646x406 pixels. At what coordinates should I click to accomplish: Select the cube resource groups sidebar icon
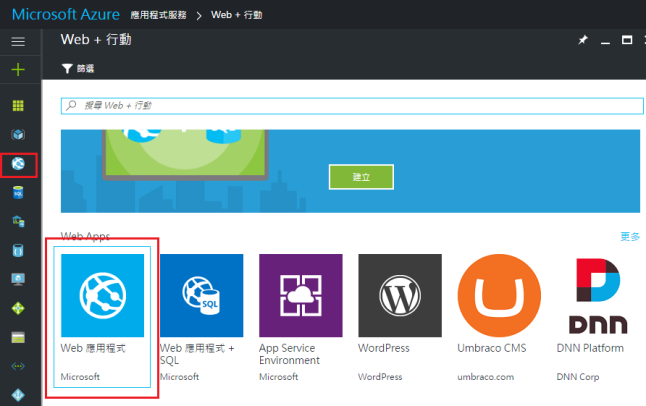click(x=18, y=134)
